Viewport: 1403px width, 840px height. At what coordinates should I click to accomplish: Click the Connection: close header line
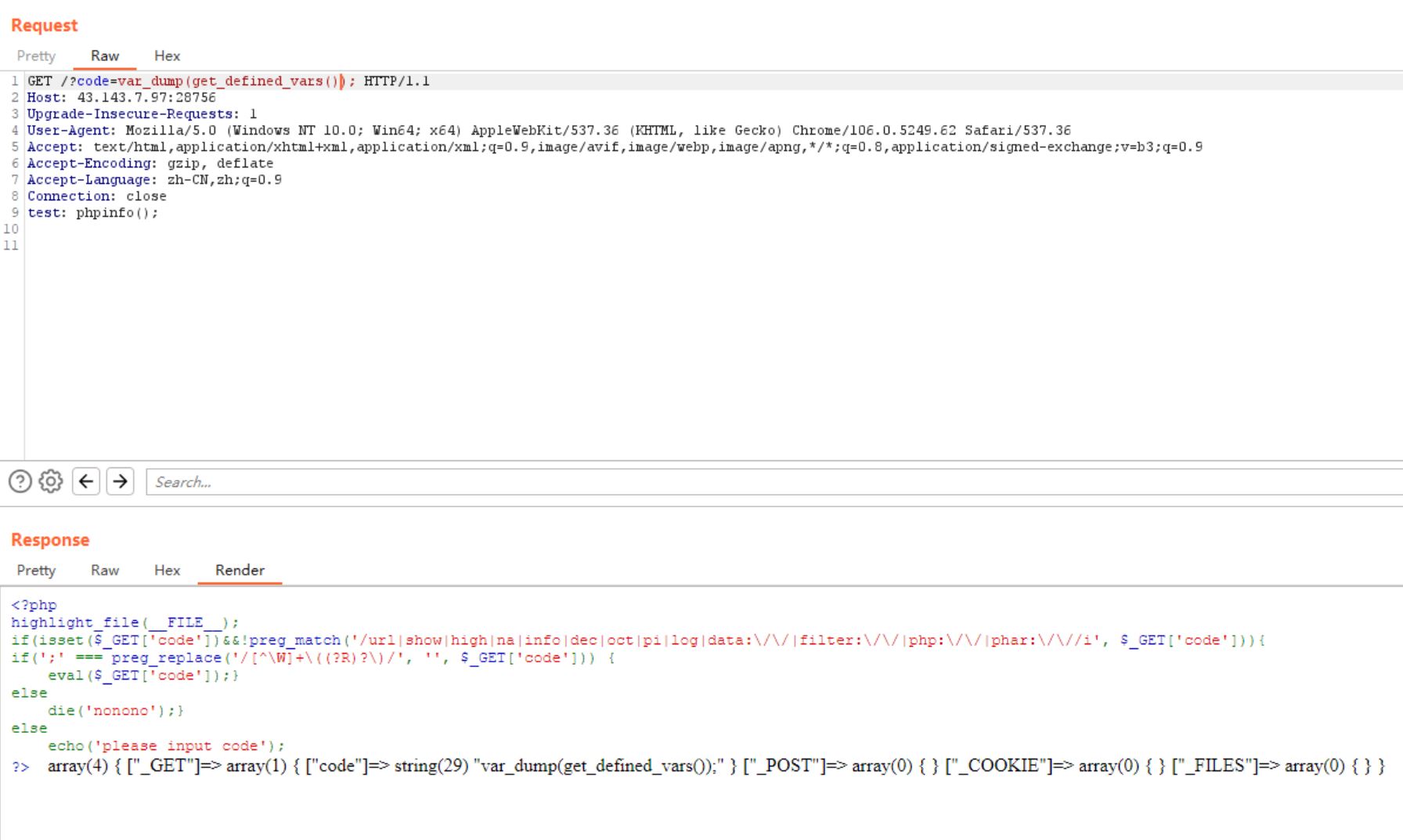coord(97,196)
